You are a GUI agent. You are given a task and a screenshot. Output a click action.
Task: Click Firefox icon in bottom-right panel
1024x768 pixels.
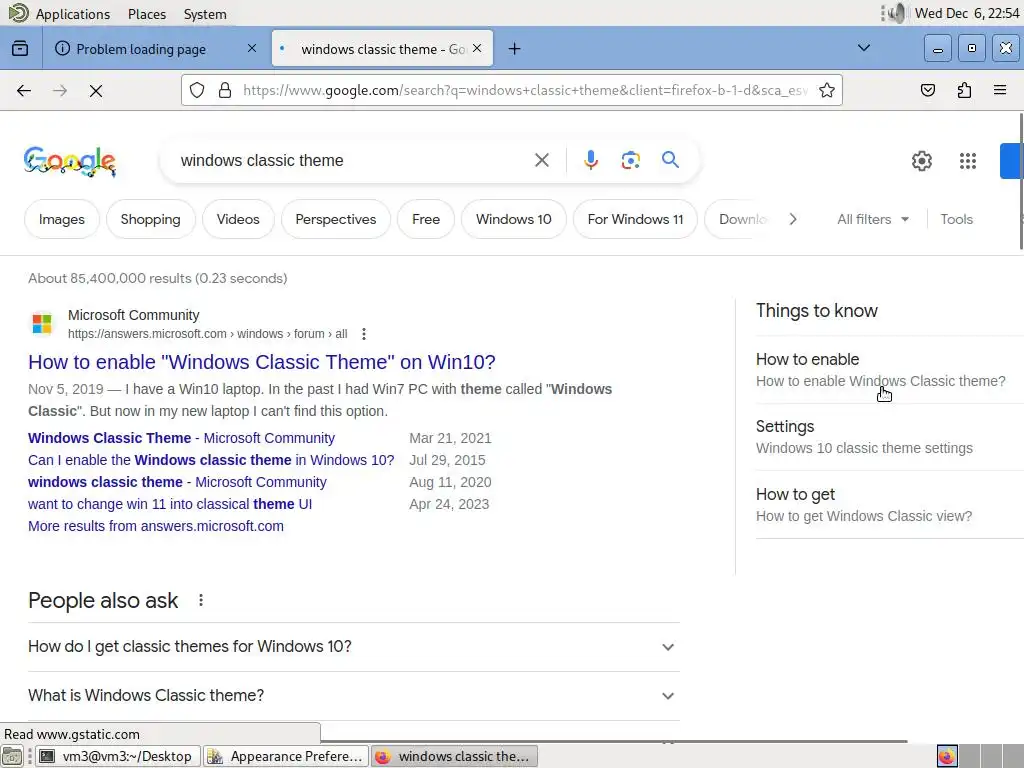pyautogui.click(x=947, y=756)
